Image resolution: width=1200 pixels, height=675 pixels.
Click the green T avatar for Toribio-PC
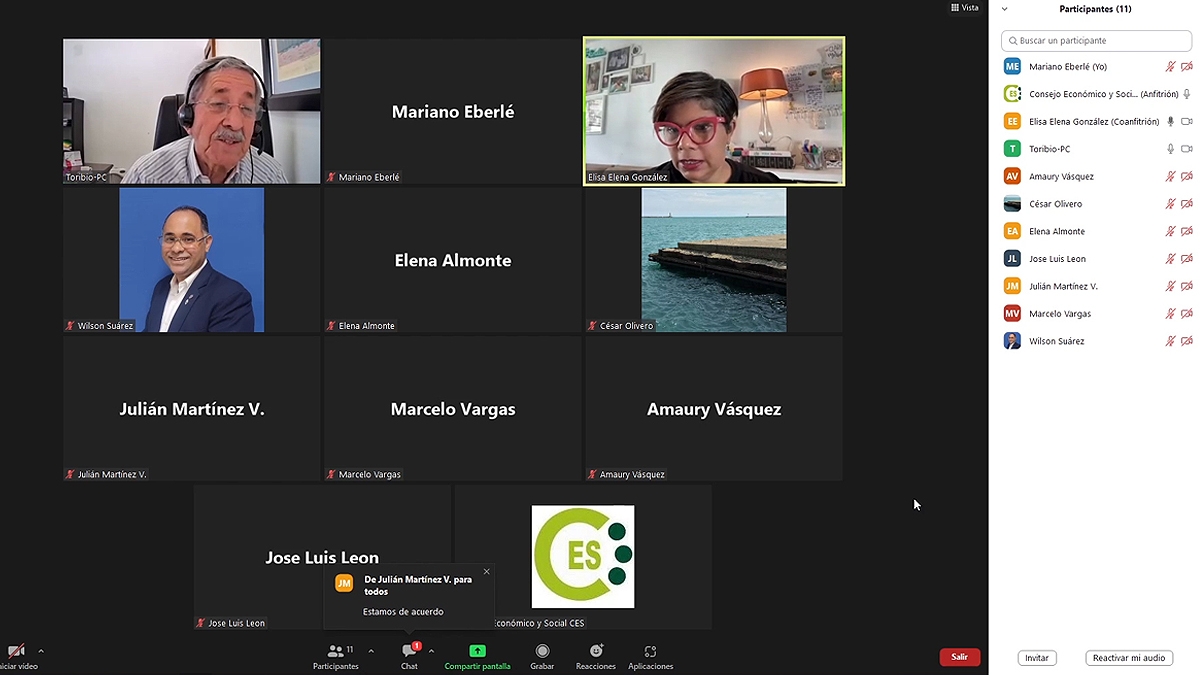1012,149
